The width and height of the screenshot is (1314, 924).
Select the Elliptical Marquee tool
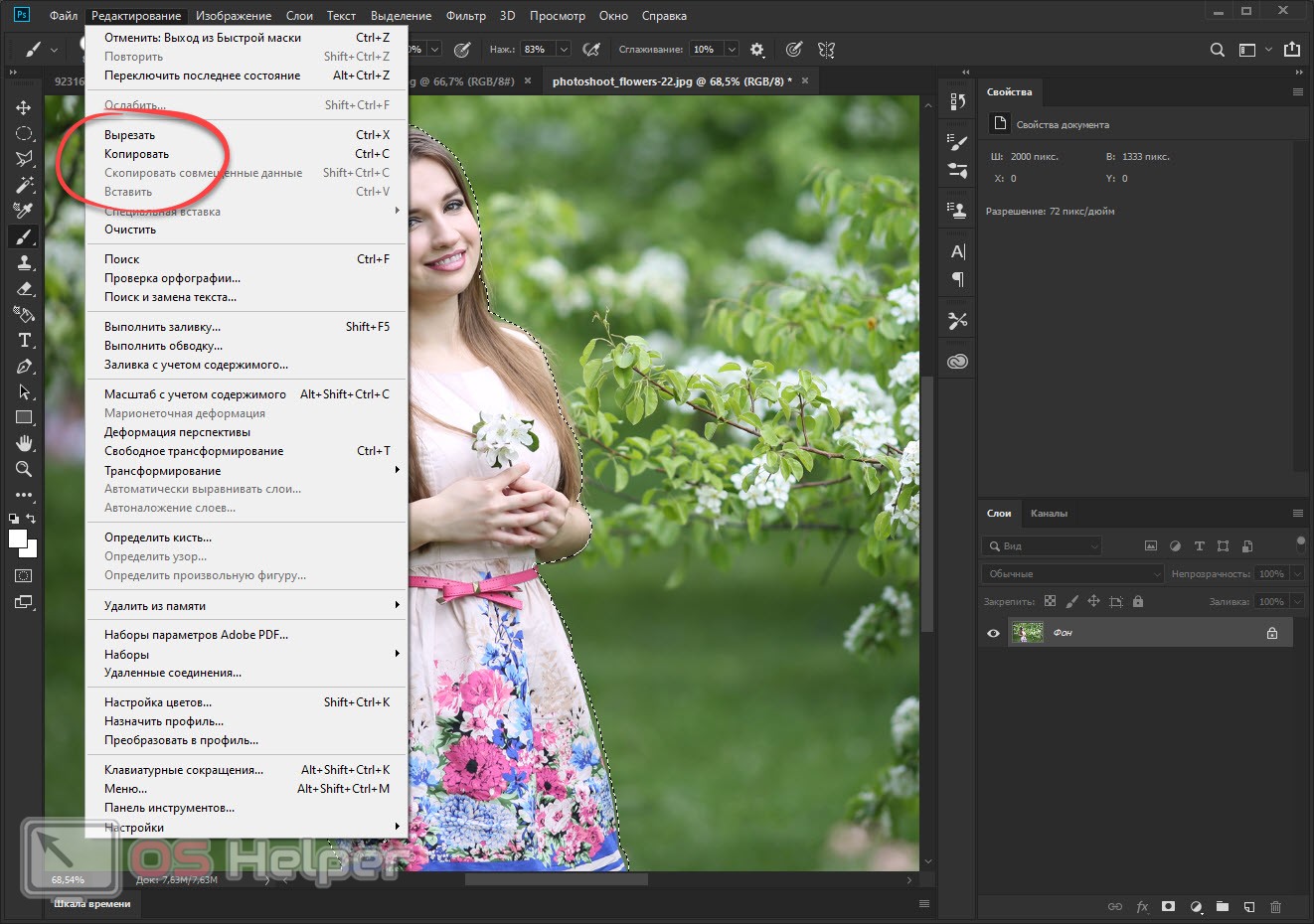click(x=24, y=133)
